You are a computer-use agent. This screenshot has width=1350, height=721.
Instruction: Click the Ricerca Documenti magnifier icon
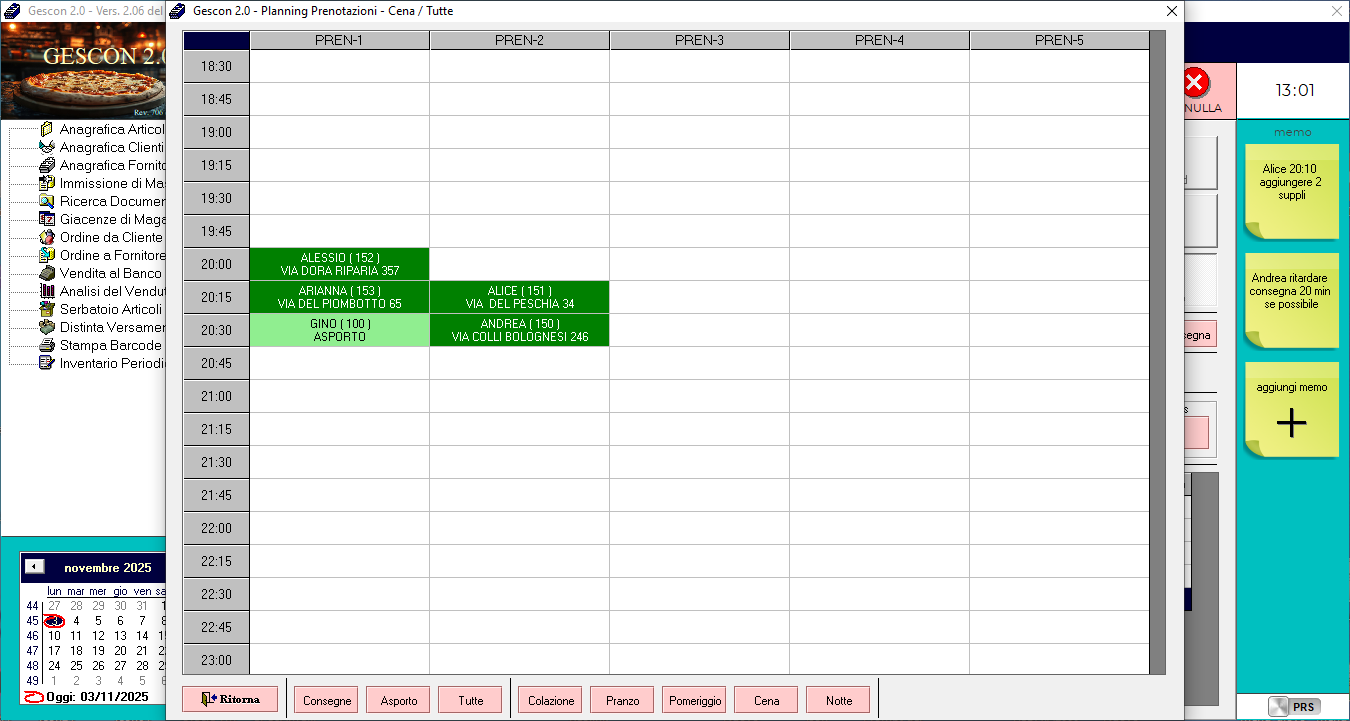coord(46,201)
